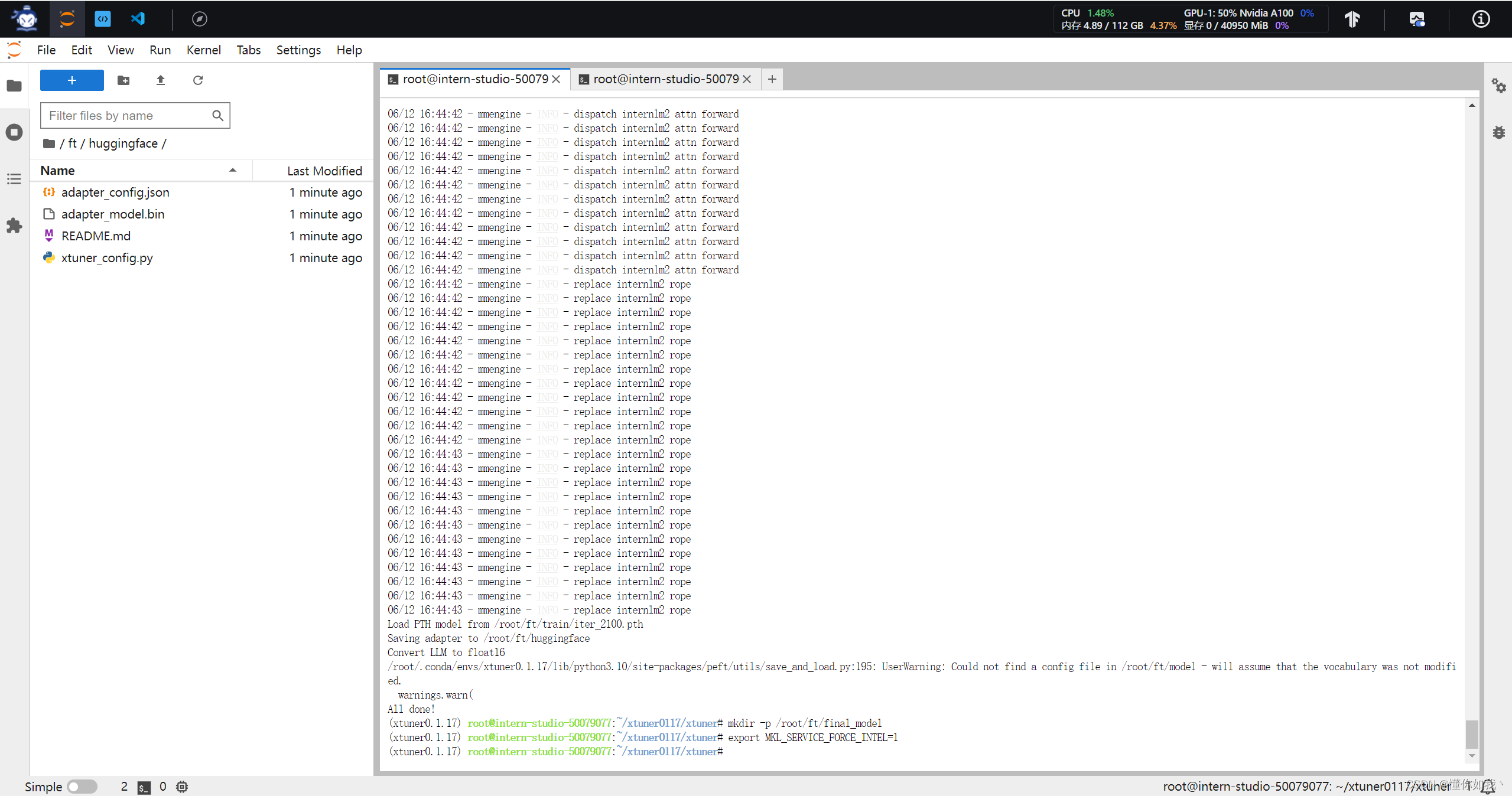Open the debugger bug icon on right sidebar
This screenshot has height=796, width=1512.
(x=1498, y=132)
